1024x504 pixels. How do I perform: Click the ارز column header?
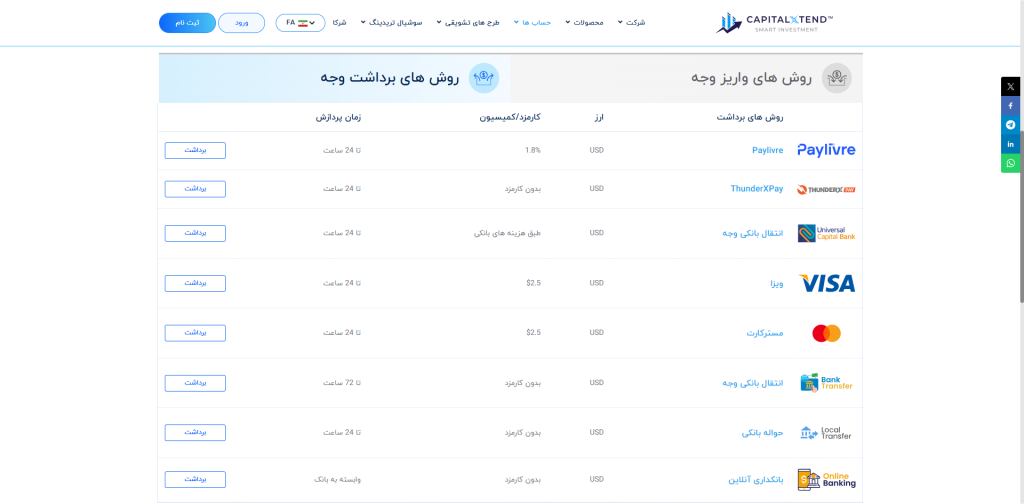coord(598,118)
